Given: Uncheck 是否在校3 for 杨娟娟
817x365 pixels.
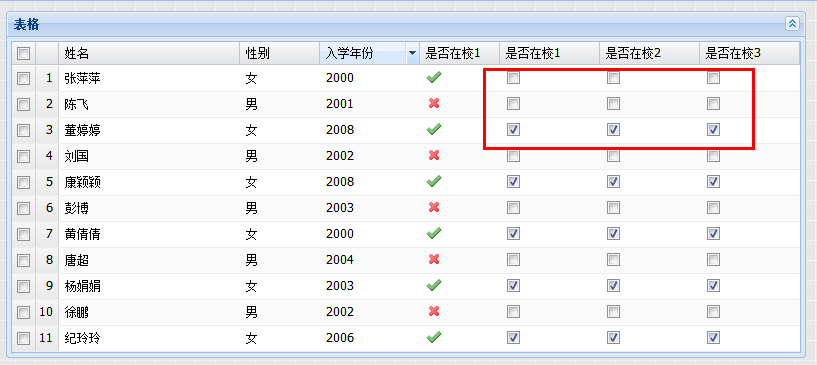Looking at the screenshot, I should coord(713,286).
